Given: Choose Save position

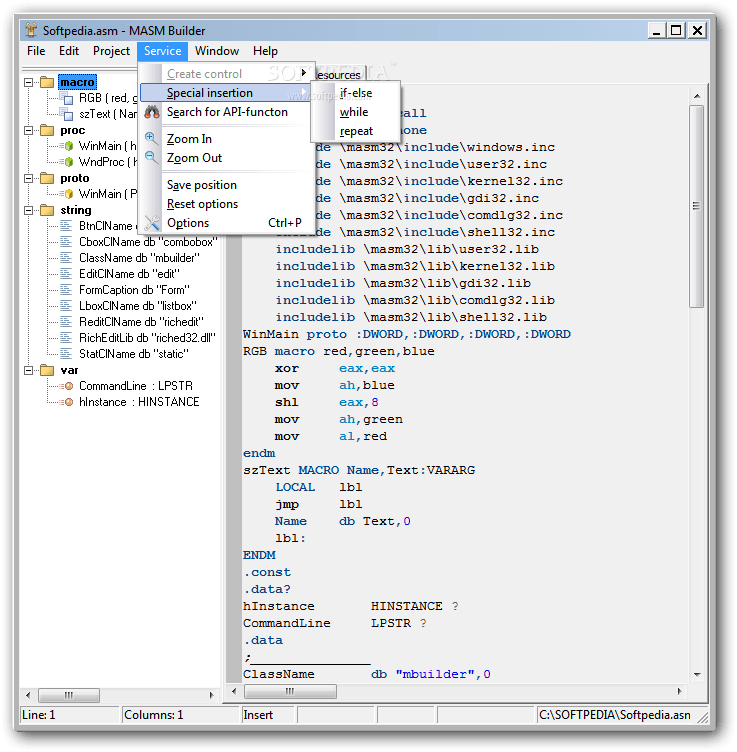Looking at the screenshot, I should pos(227,185).
